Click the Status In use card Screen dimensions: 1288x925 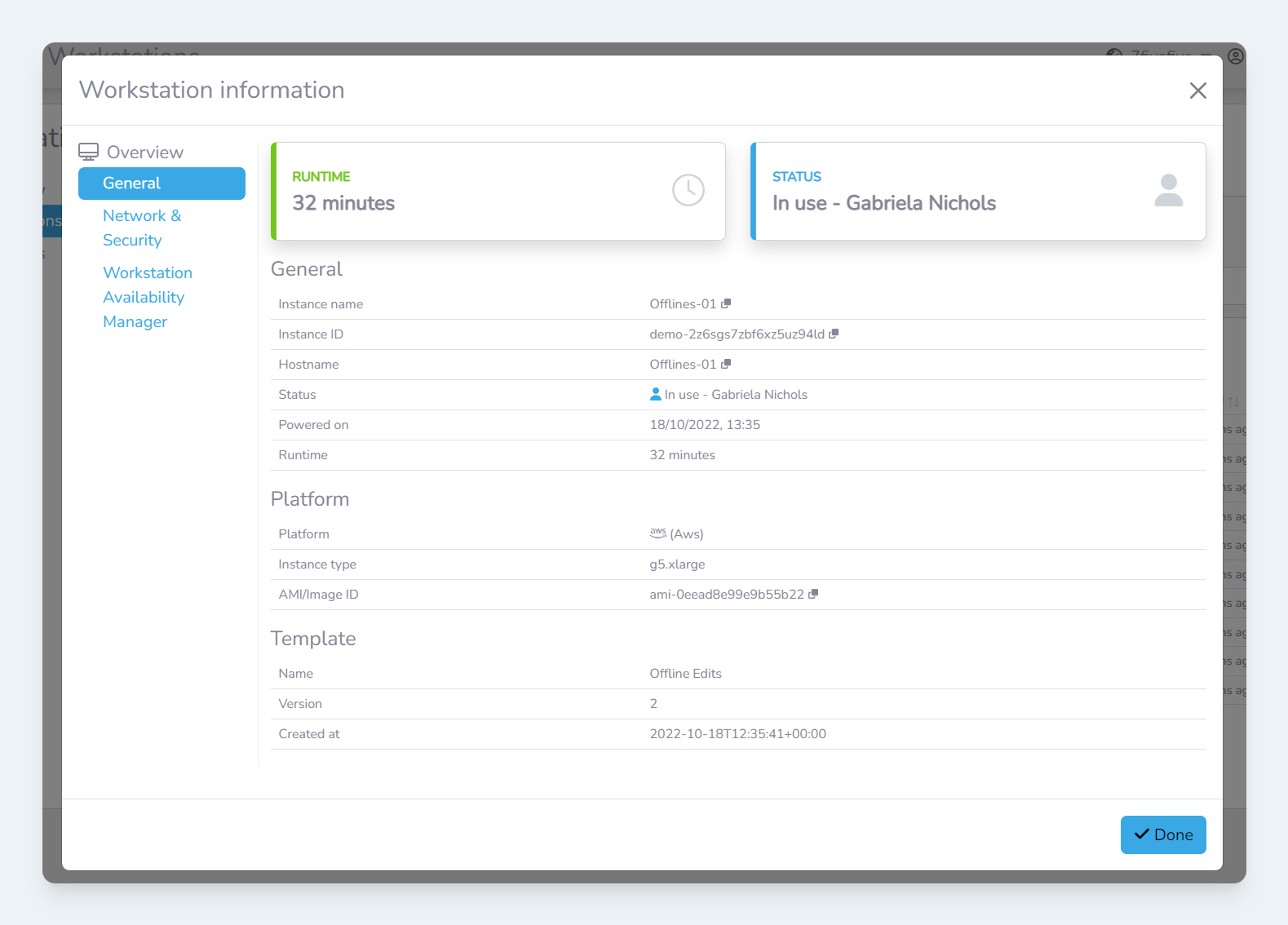click(977, 192)
